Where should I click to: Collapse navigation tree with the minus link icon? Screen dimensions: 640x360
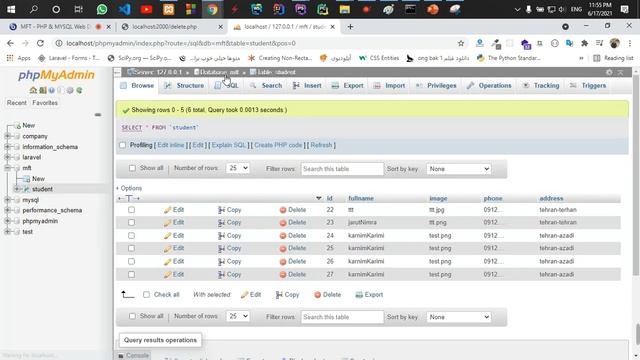98,115
